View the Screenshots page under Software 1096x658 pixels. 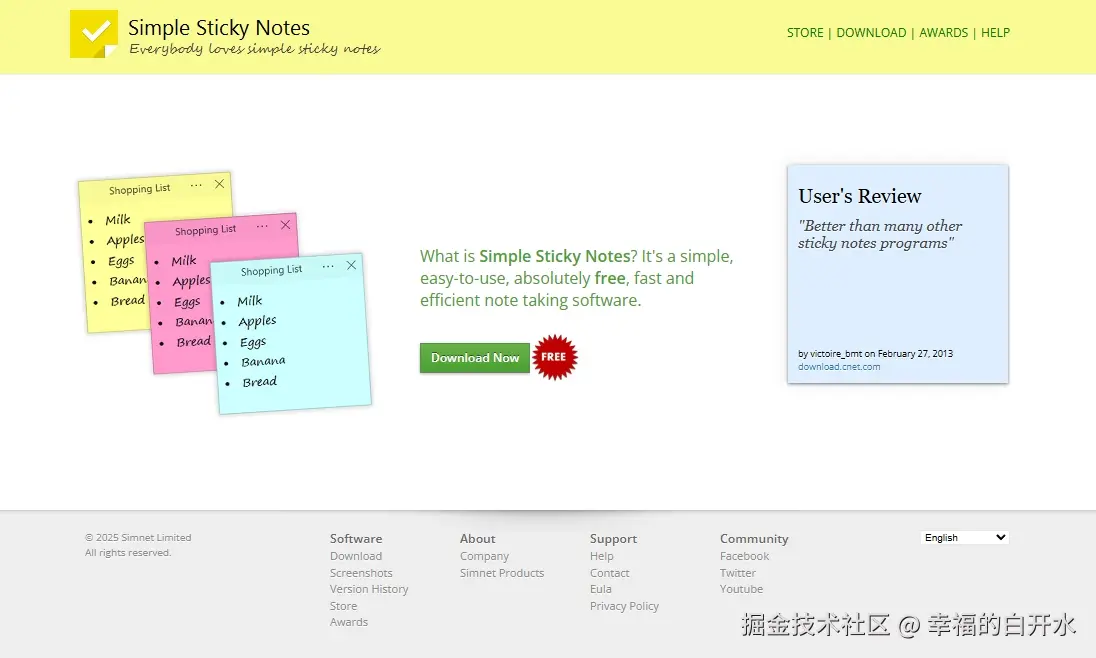[361, 572]
